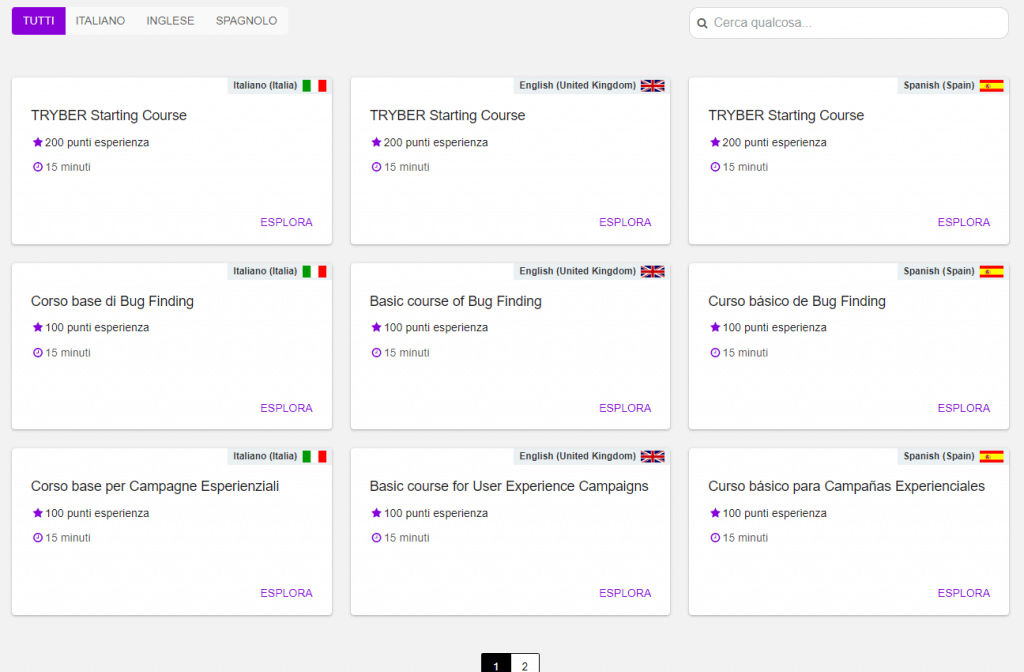Click ESPLORA on Corso base di Bug Finding
1024x672 pixels.
[286, 408]
